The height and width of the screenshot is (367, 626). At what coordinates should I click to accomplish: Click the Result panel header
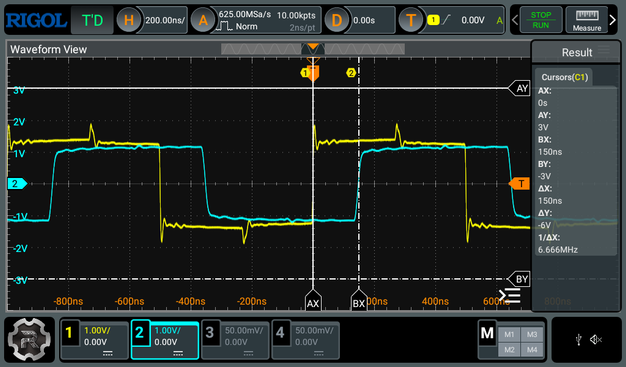coord(576,52)
